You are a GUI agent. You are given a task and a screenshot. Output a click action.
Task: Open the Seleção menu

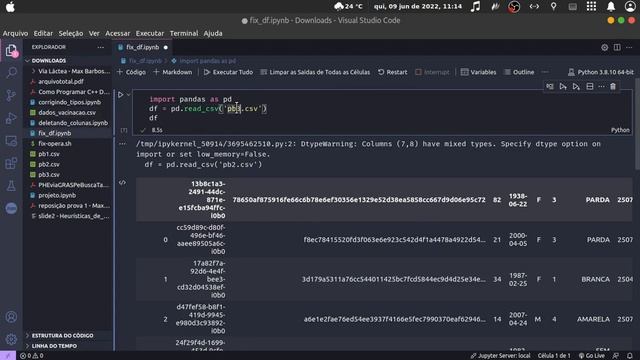tap(71, 33)
